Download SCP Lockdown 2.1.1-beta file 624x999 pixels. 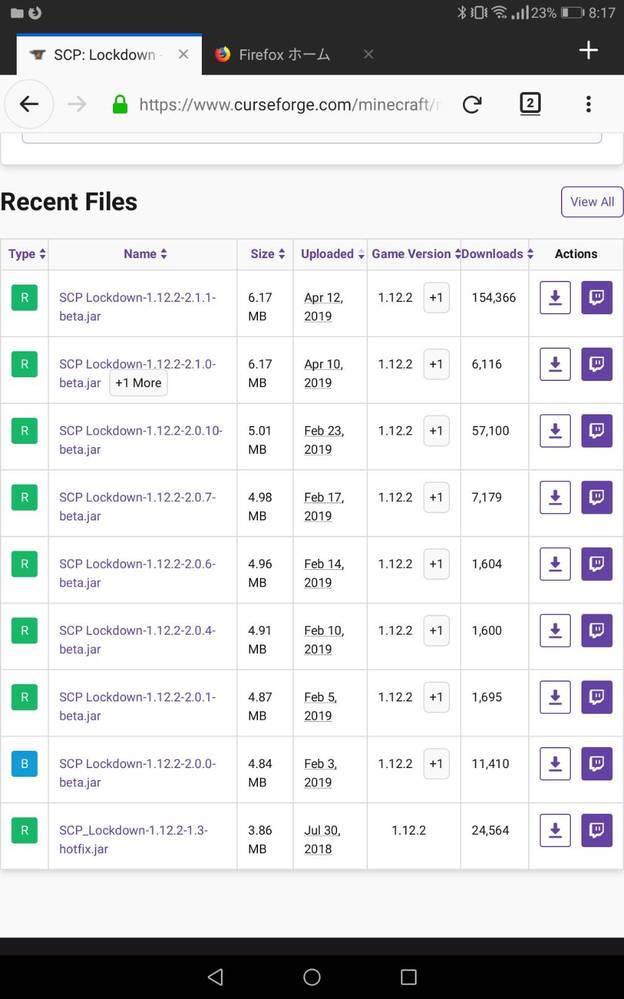click(x=555, y=298)
